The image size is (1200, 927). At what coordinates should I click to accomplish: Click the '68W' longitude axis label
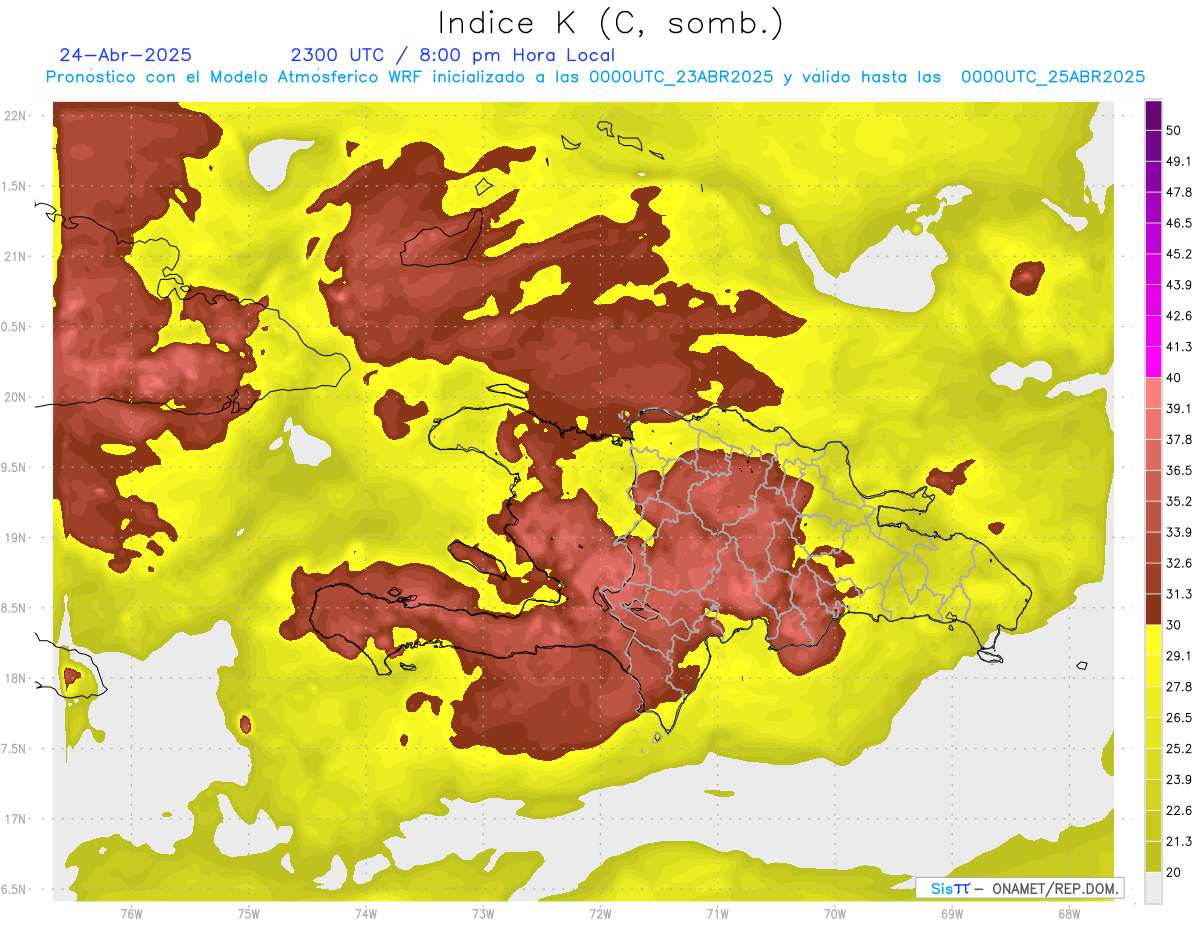(1068, 913)
